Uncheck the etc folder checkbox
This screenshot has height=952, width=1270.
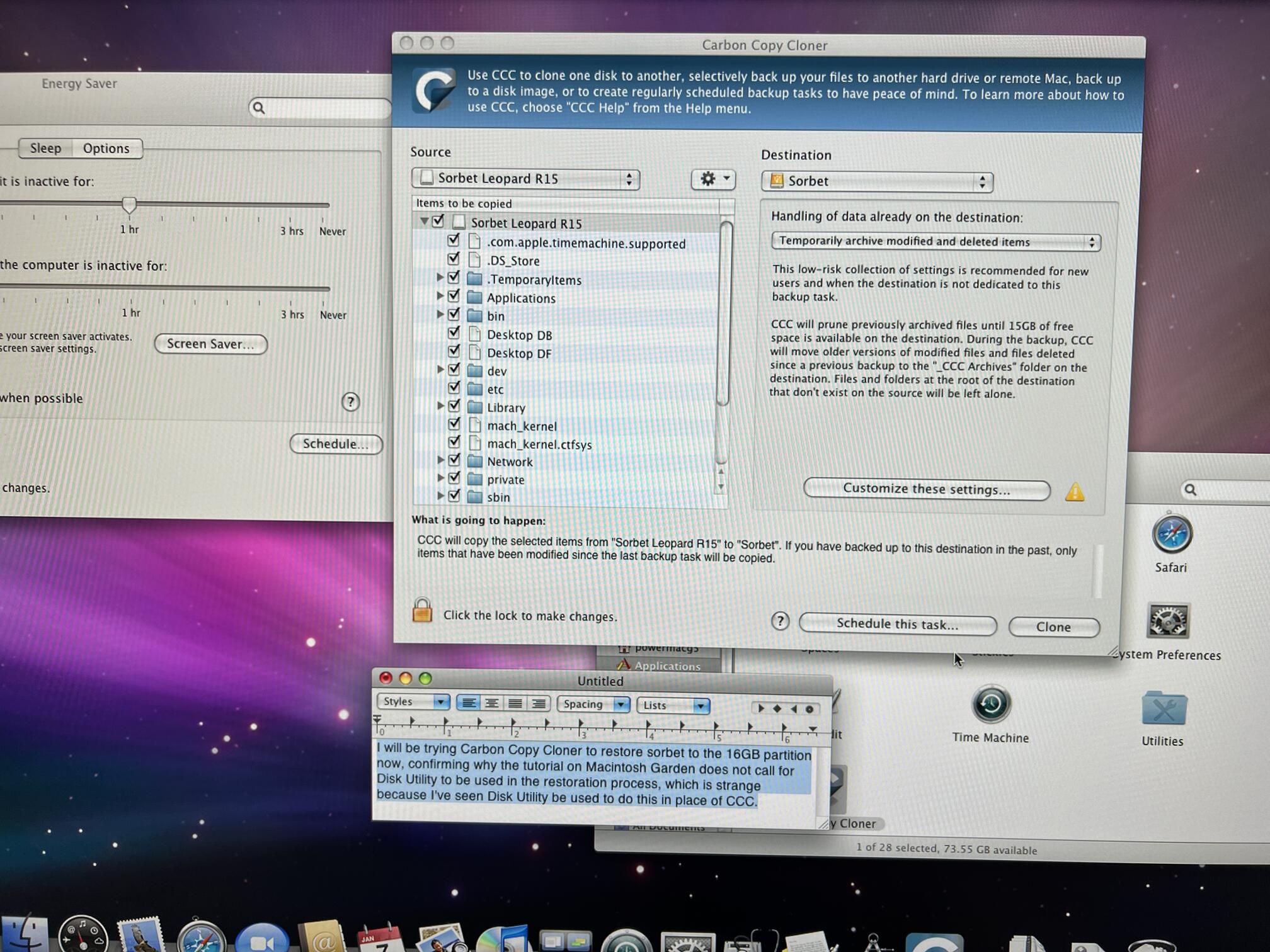[454, 387]
